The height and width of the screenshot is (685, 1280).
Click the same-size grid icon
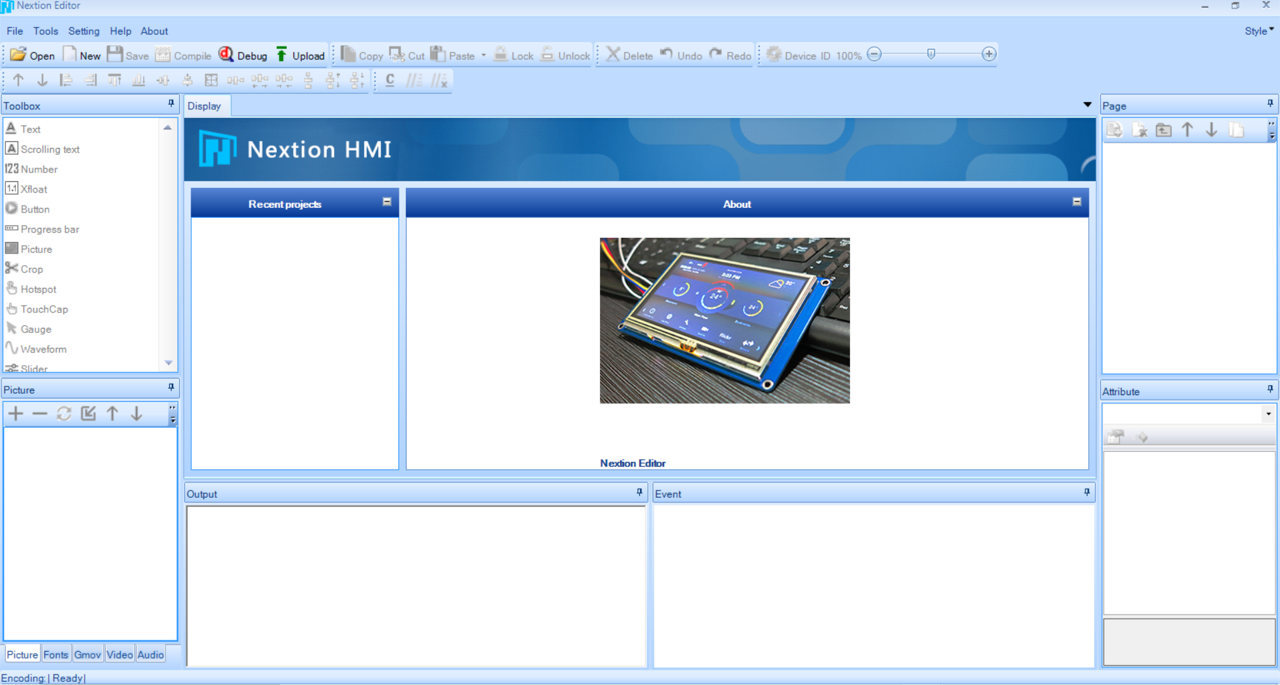[211, 80]
